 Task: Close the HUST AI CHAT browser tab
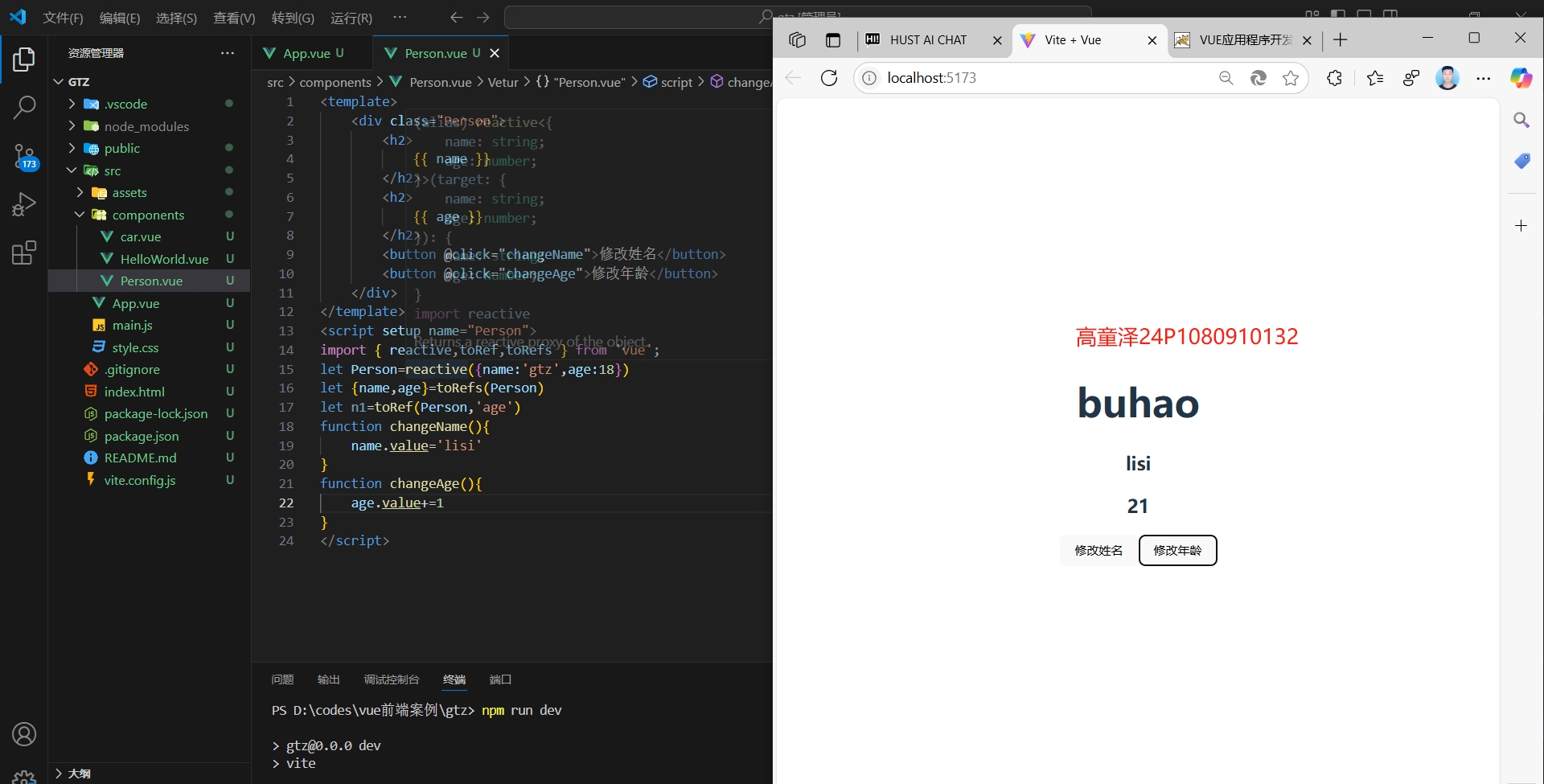click(997, 40)
